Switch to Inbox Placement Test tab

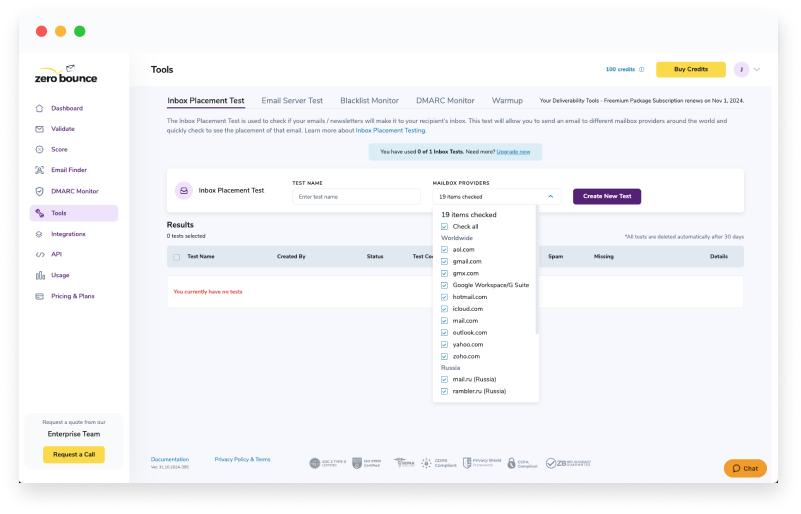tap(206, 101)
